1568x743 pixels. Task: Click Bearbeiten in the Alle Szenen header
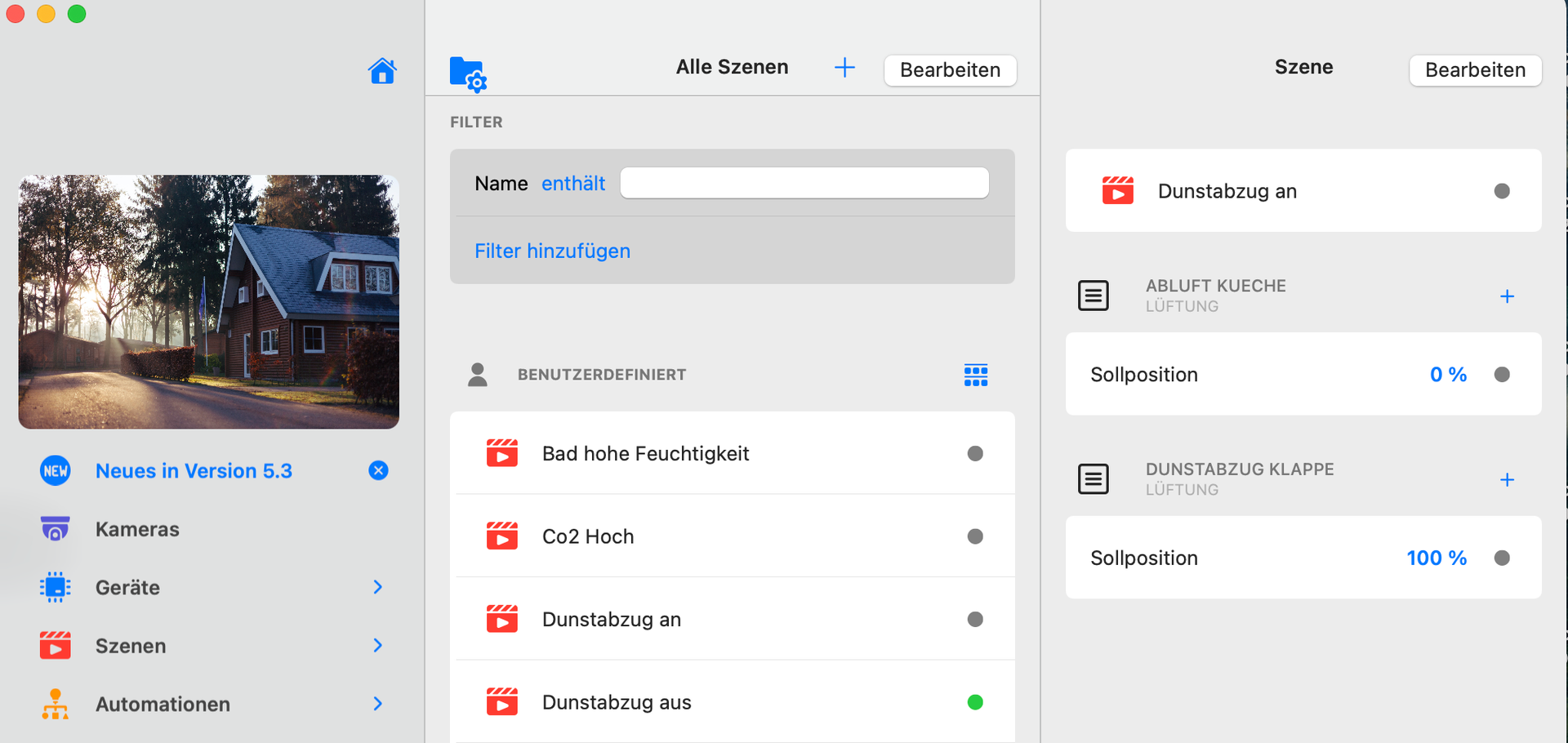pos(950,70)
